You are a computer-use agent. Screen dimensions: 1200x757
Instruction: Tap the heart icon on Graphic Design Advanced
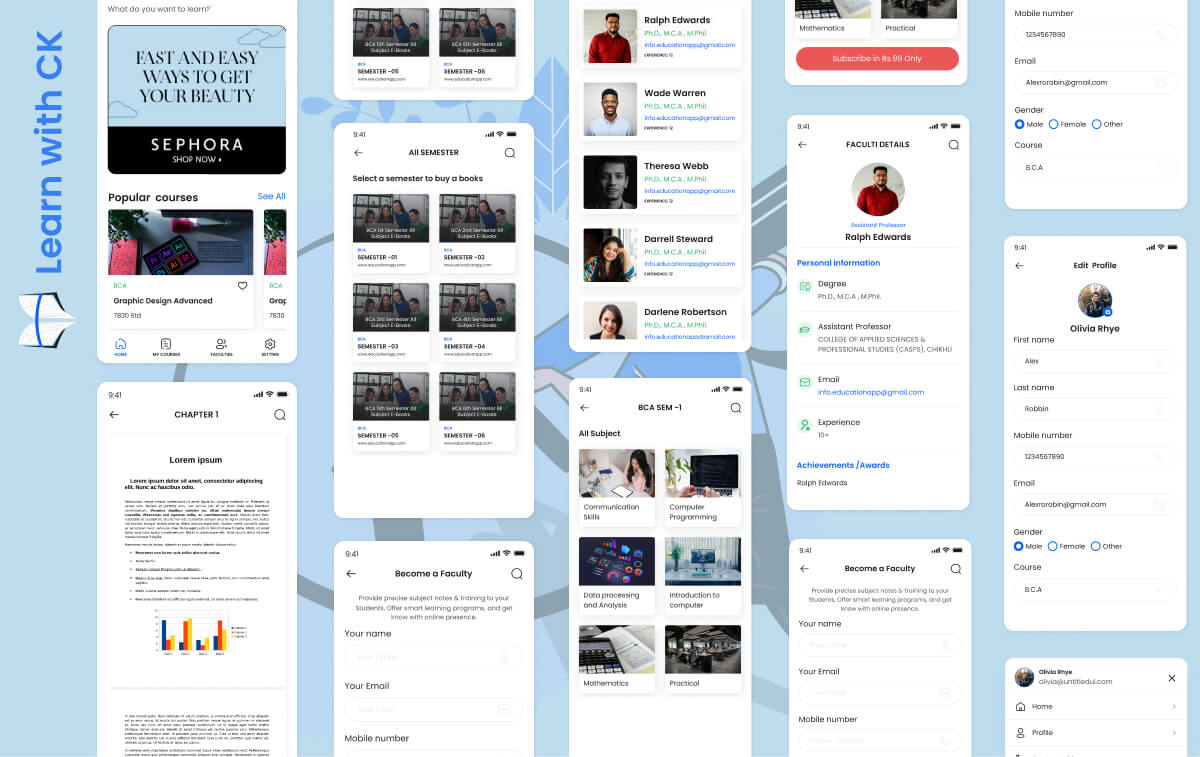(242, 286)
